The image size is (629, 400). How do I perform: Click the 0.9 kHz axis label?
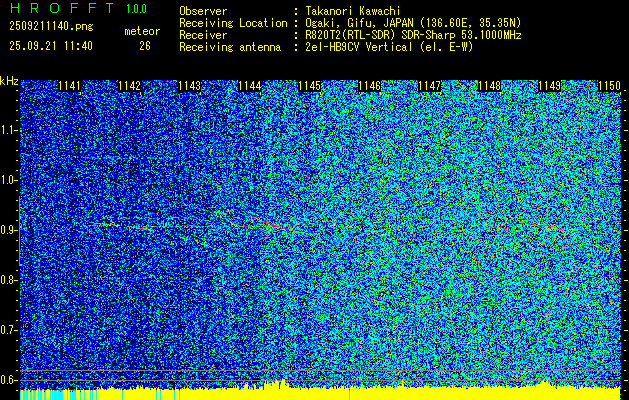coord(8,230)
